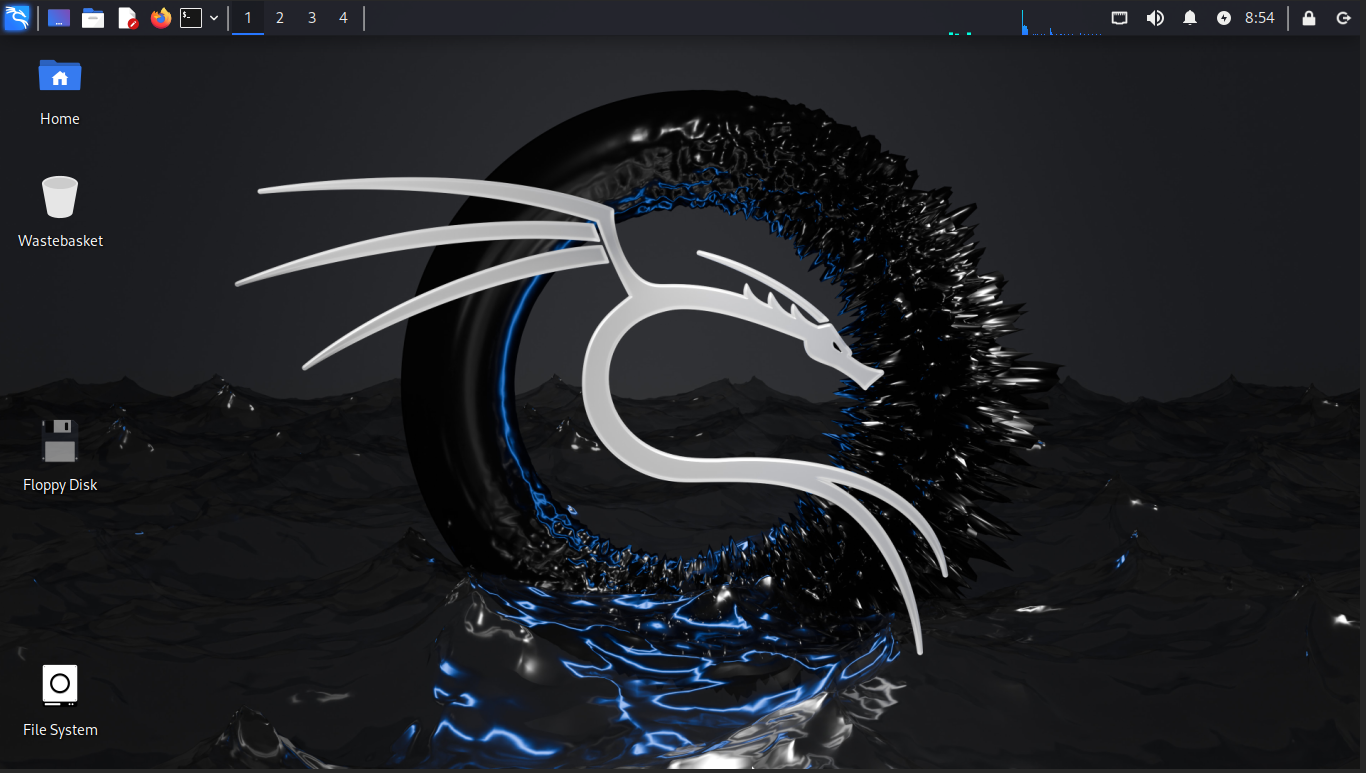Open the volume control icon
The height and width of the screenshot is (773, 1366).
click(x=1155, y=18)
